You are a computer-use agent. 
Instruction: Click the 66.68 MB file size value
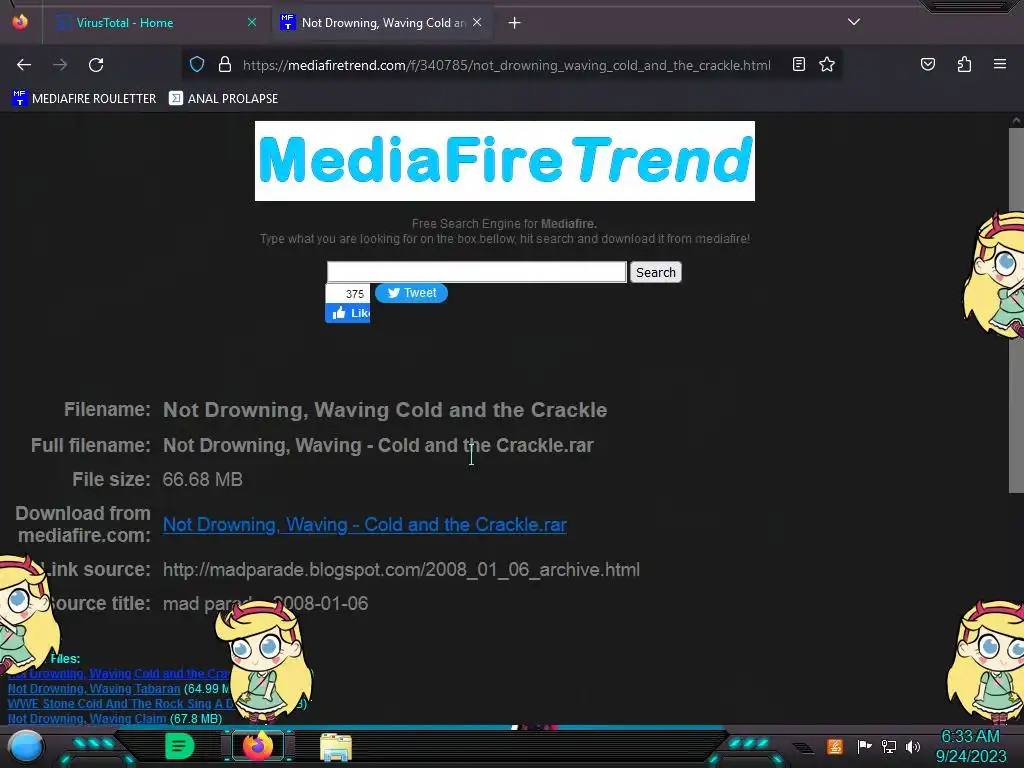pyautogui.click(x=202, y=479)
